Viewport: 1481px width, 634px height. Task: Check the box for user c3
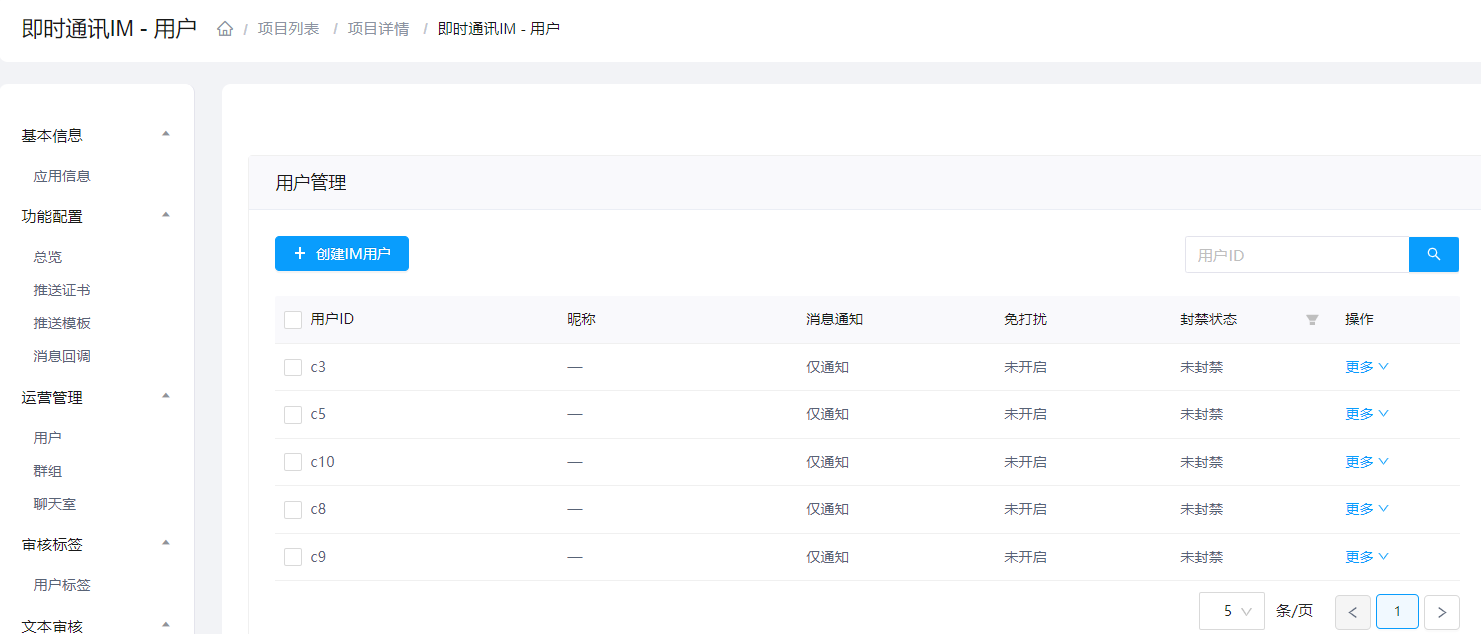click(x=293, y=367)
